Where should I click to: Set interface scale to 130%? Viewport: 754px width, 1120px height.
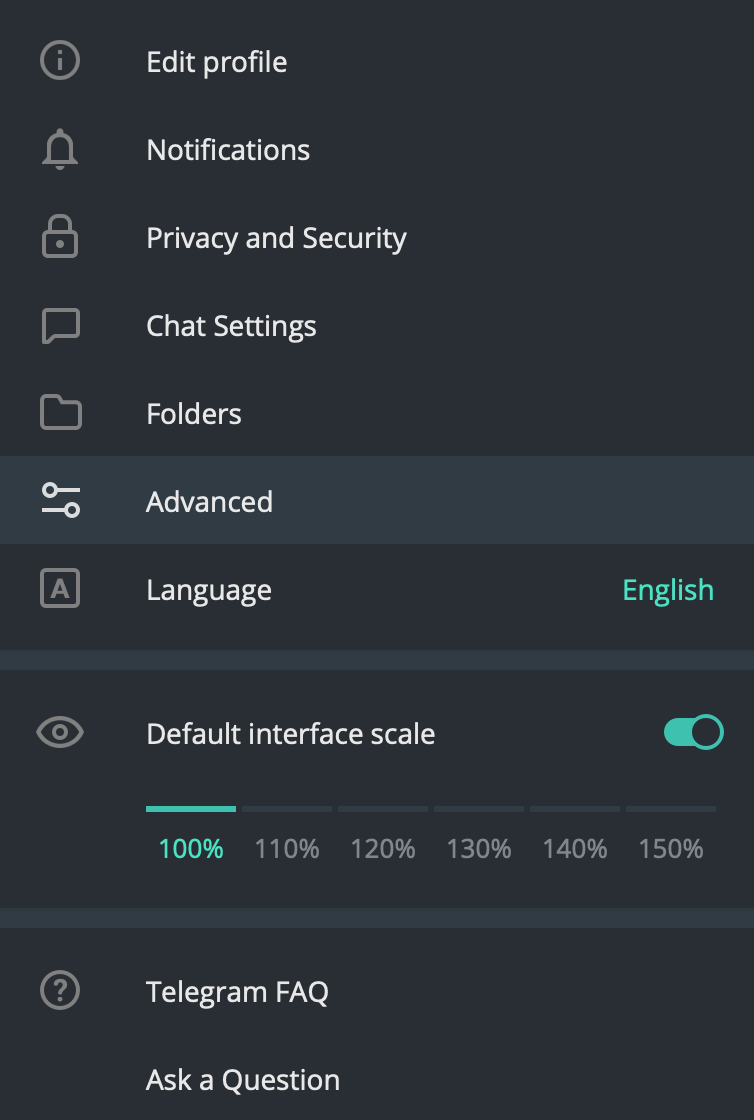(x=479, y=849)
